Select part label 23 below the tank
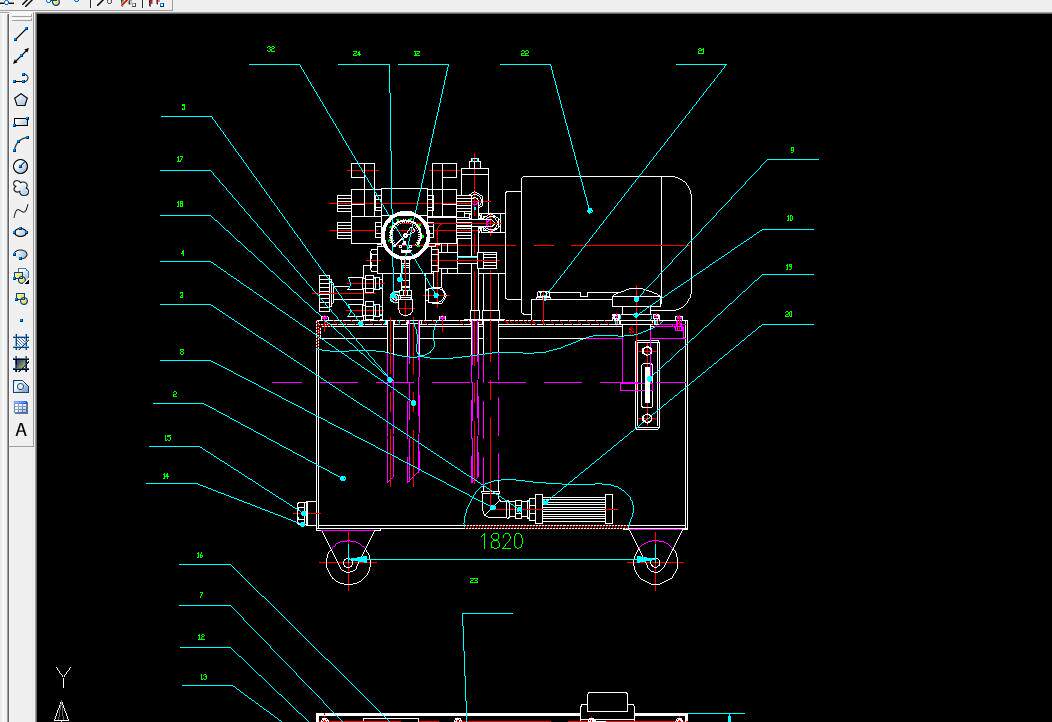This screenshot has width=1052, height=722. 474,580
